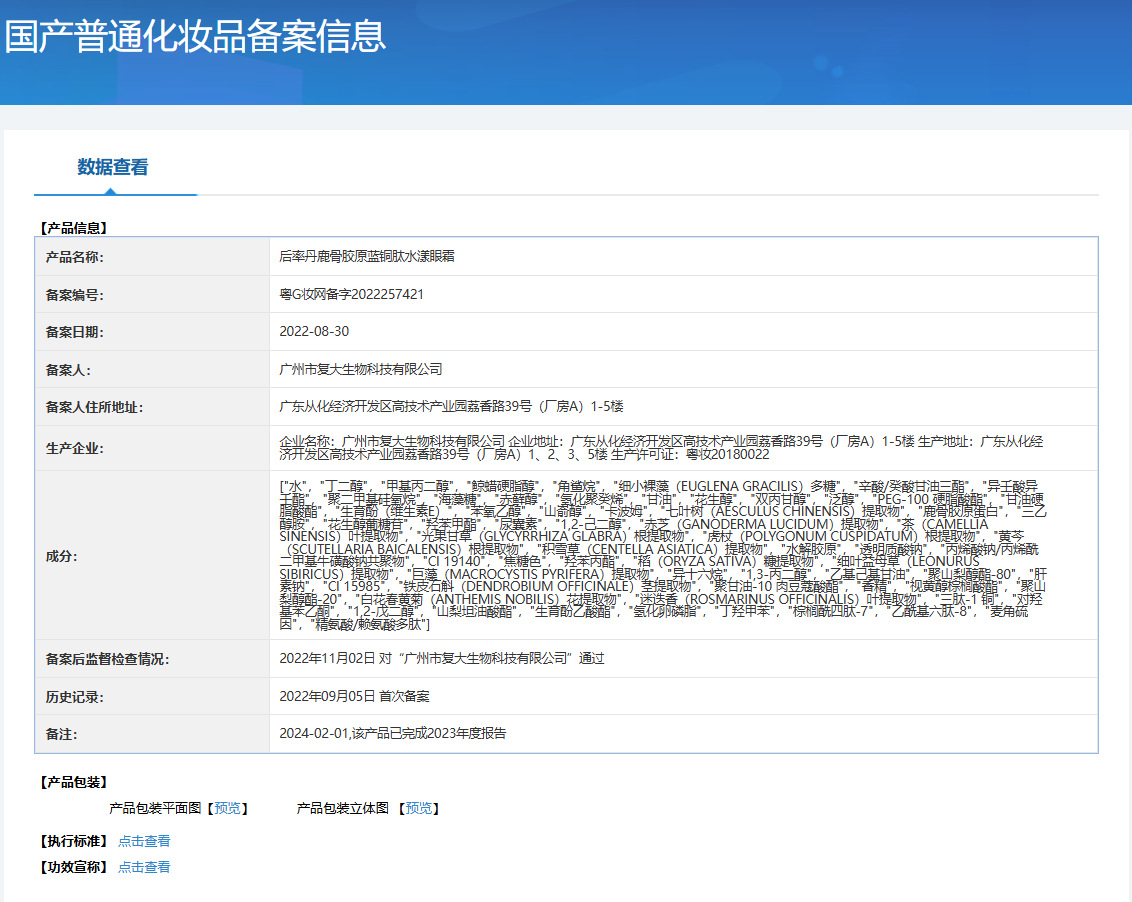The height and width of the screenshot is (902, 1132).
Task: Click the 2024-02-01 annual report remark
Action: click(393, 734)
